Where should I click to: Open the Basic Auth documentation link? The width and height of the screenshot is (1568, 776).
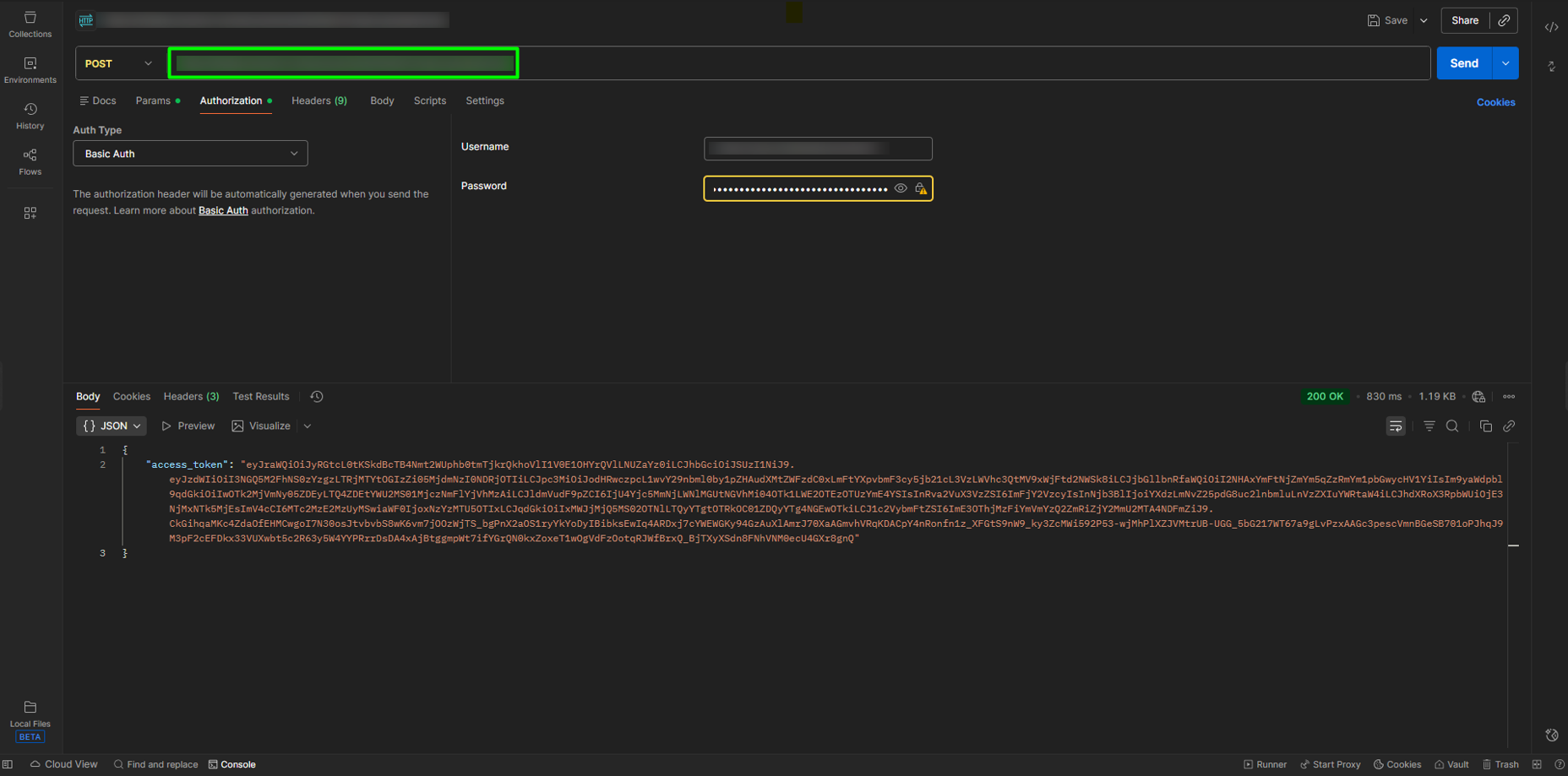223,211
